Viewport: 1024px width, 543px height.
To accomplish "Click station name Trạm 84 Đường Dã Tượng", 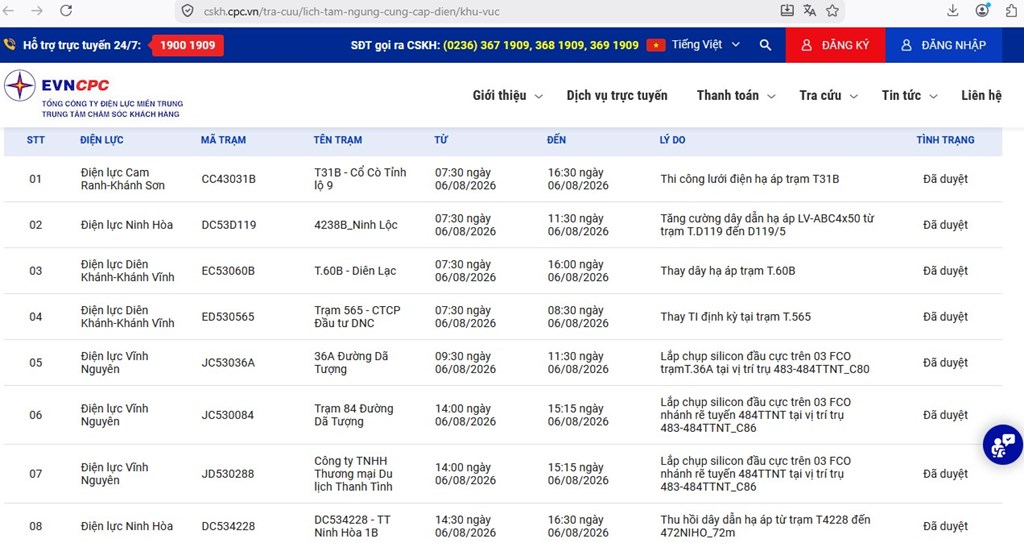I will 354,415.
